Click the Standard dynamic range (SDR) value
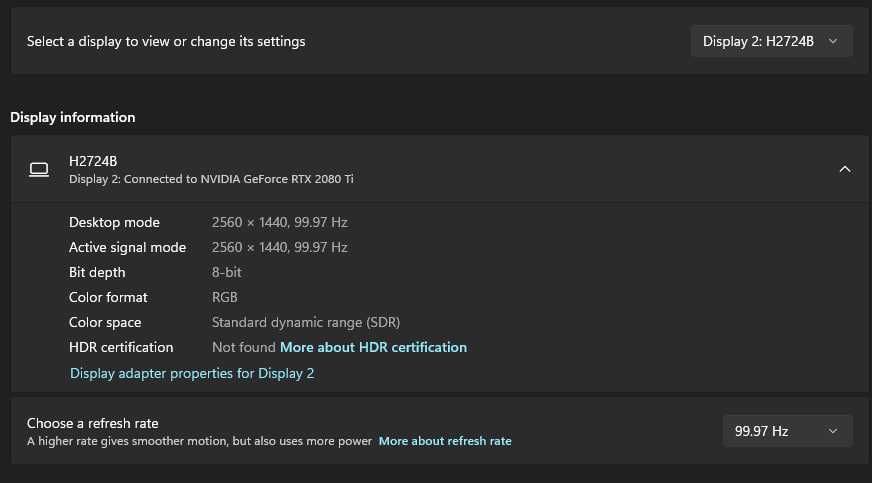Screen dimensions: 872x483 (306, 322)
